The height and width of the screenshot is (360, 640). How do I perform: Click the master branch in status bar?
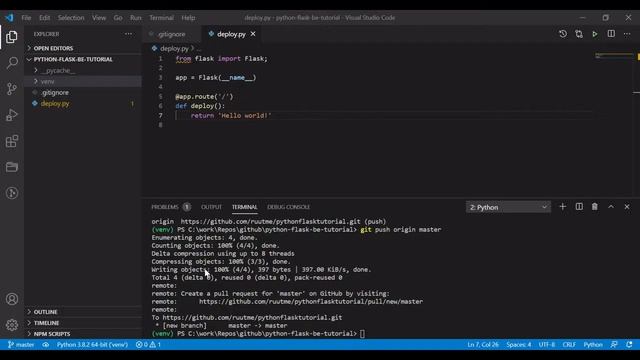coord(21,344)
